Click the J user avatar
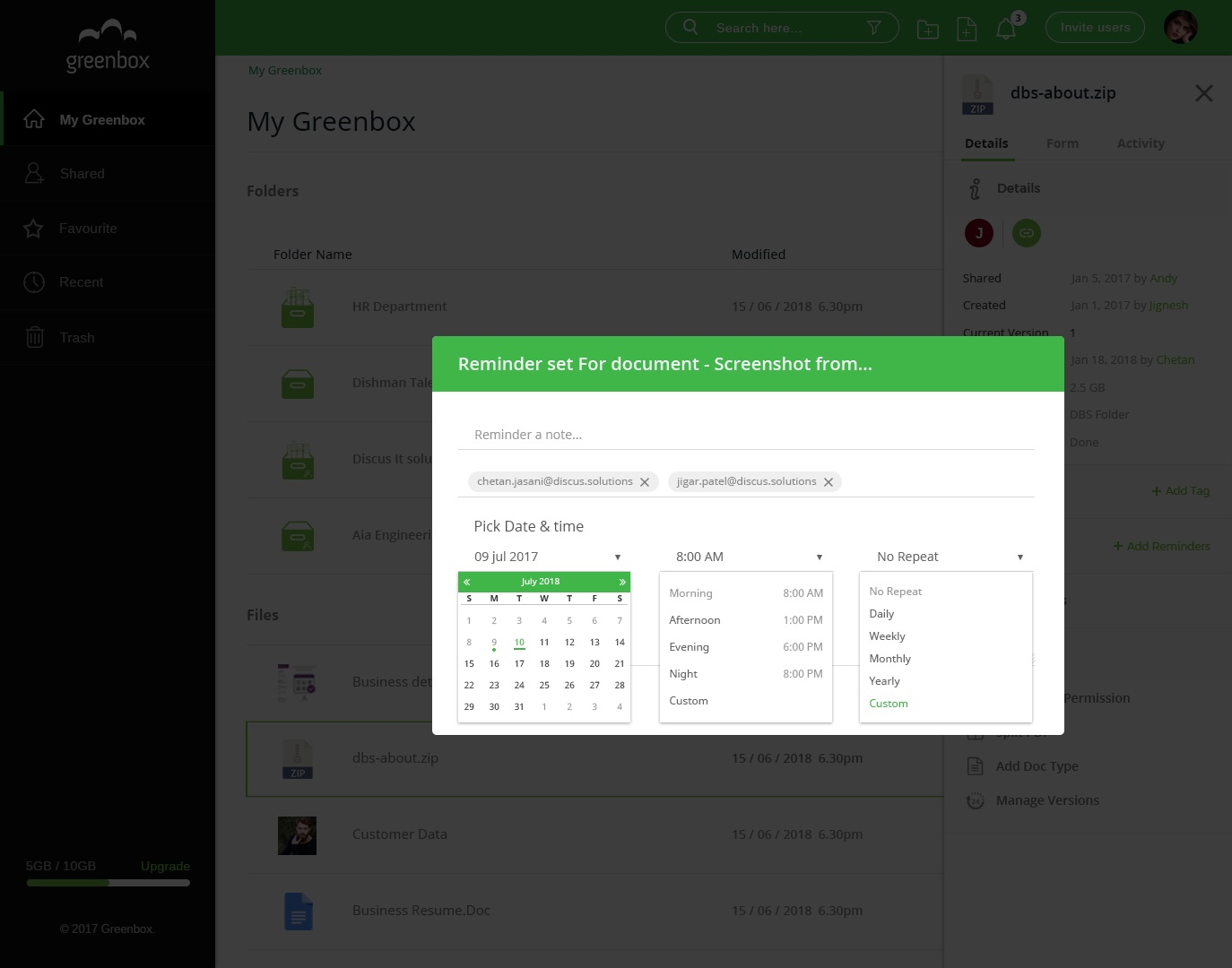 (x=979, y=233)
